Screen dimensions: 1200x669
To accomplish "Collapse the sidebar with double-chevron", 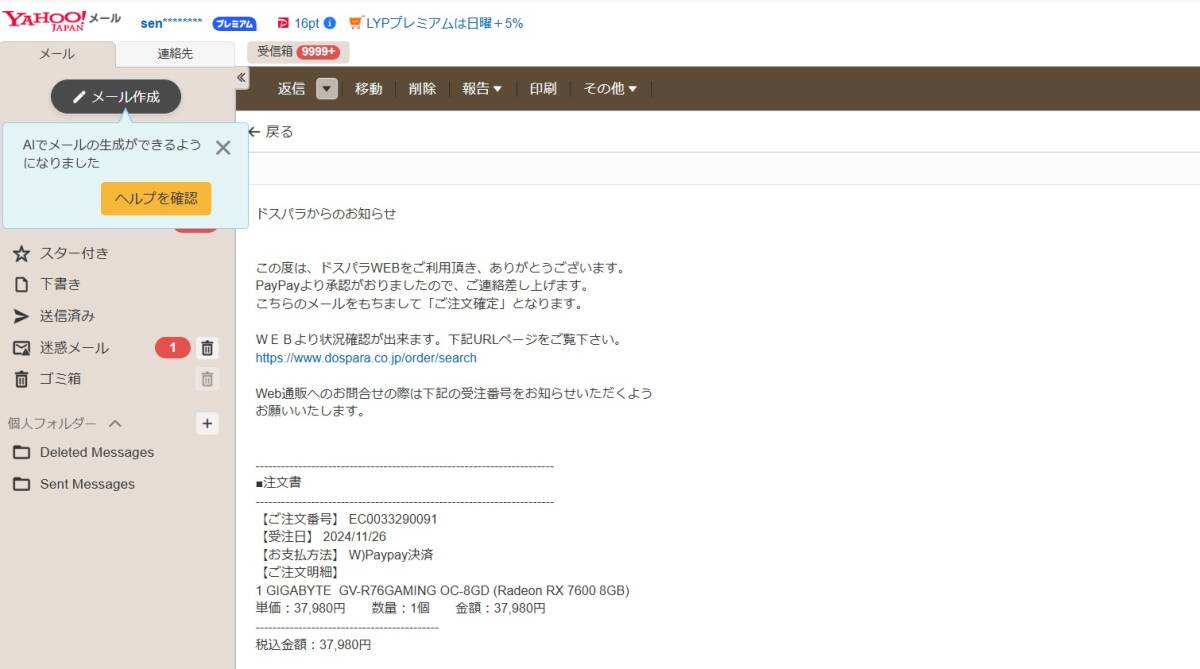I will pos(241,77).
